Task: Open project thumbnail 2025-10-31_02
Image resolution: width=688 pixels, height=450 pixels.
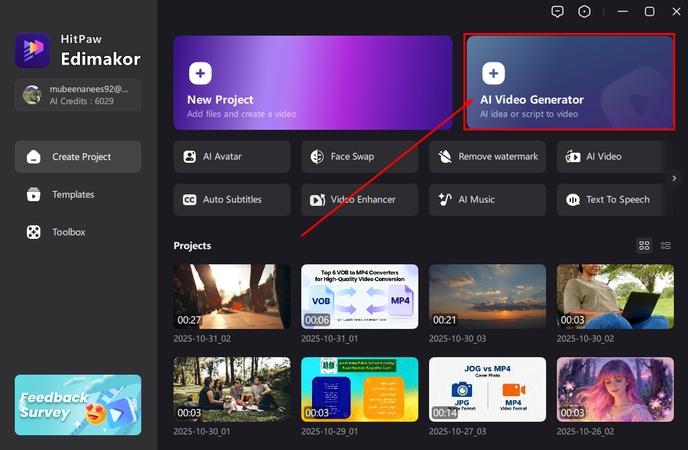Action: [232, 296]
